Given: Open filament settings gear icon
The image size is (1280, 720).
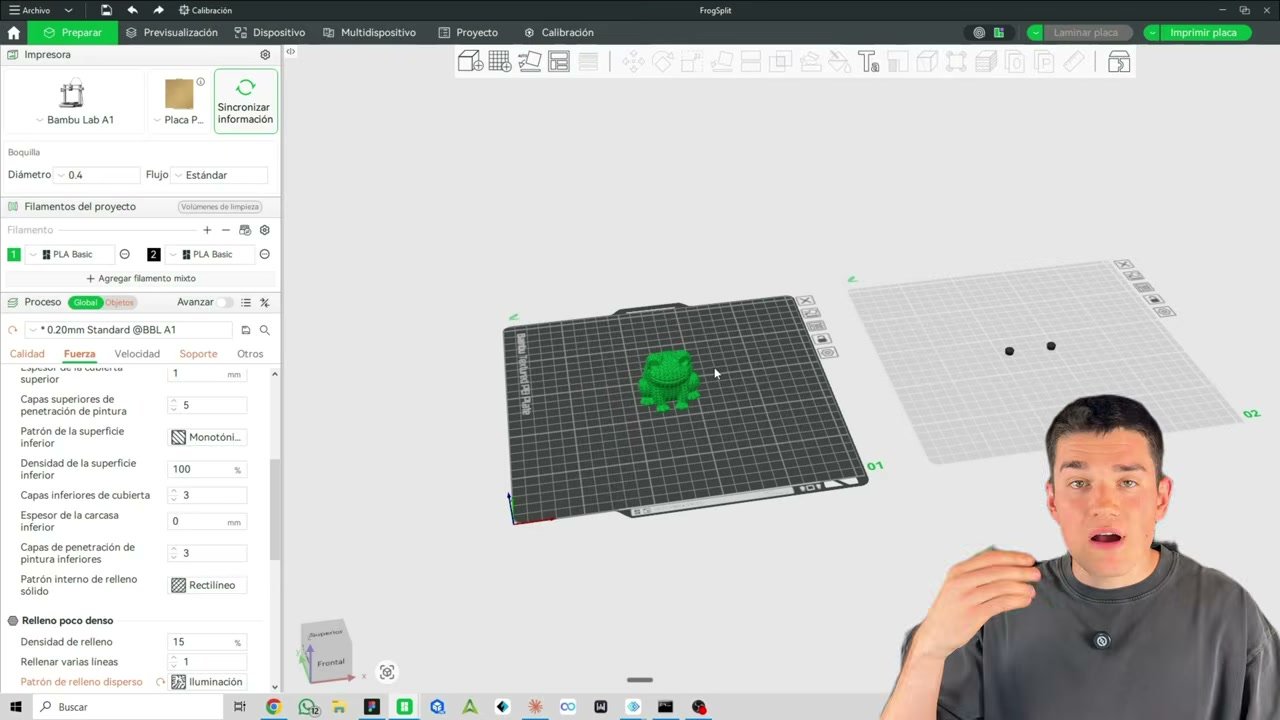Looking at the screenshot, I should point(265,230).
